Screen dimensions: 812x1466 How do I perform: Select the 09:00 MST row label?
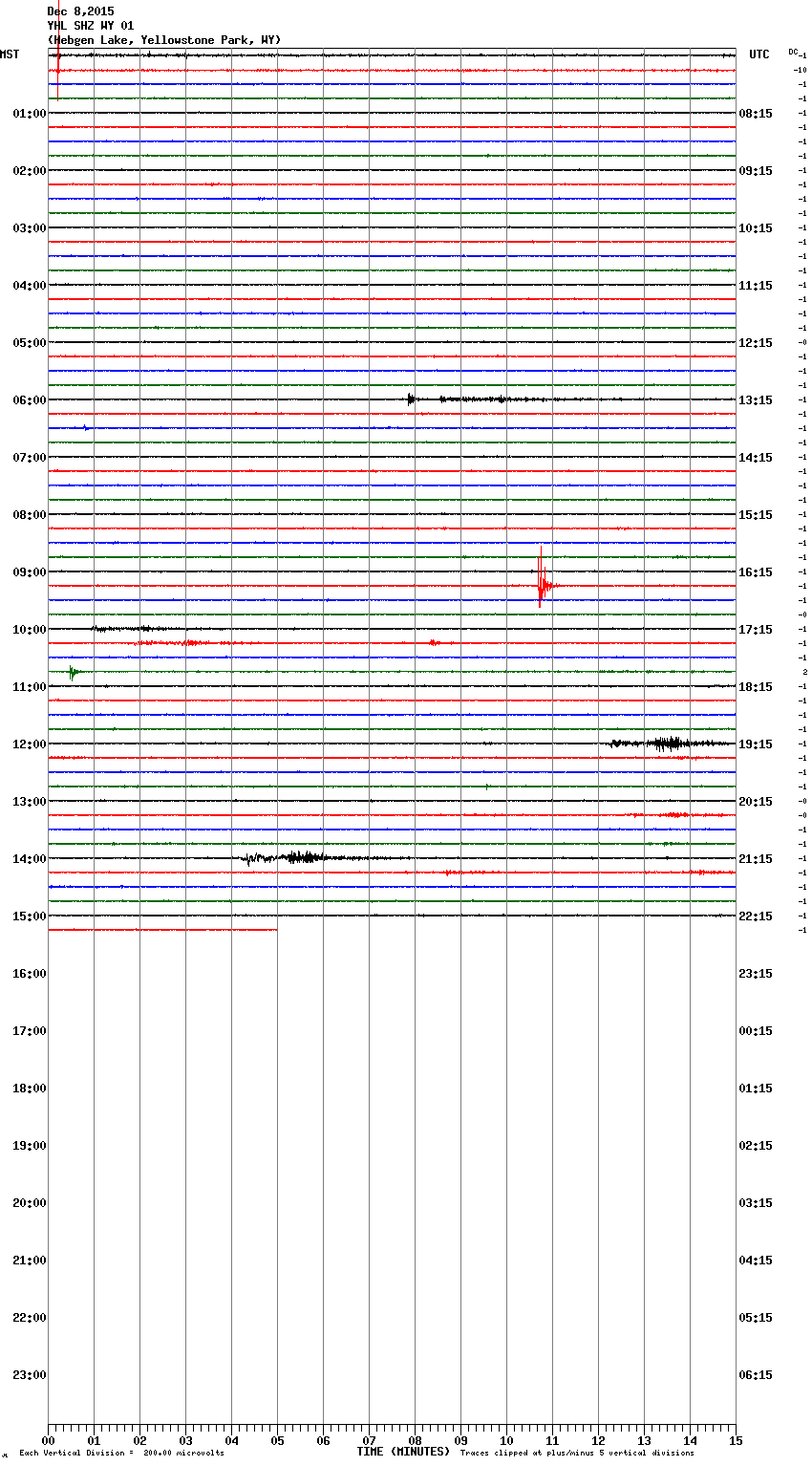[x=30, y=572]
